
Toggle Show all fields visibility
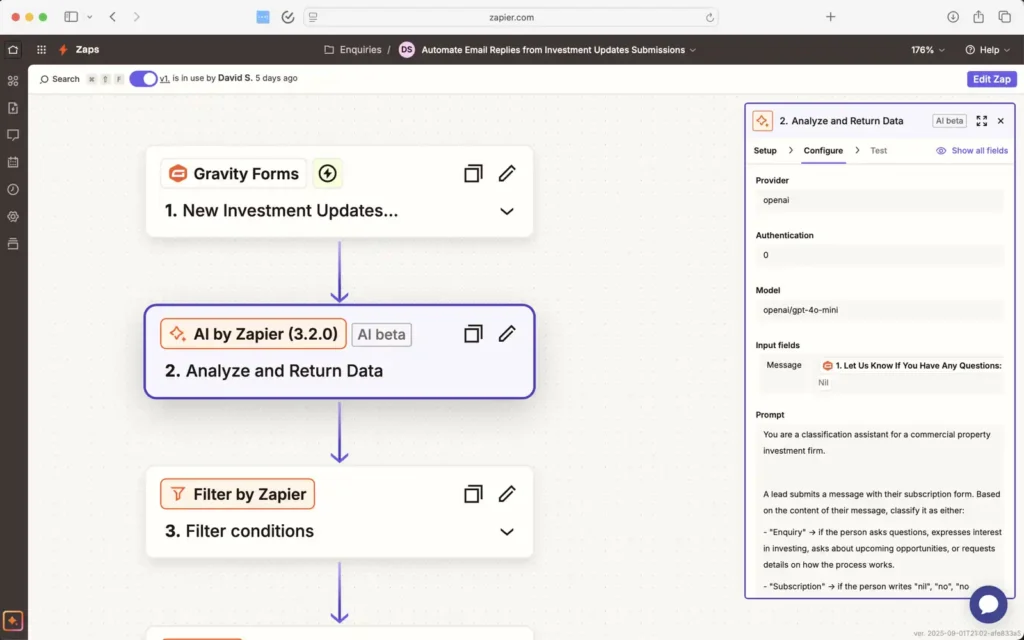coord(972,150)
